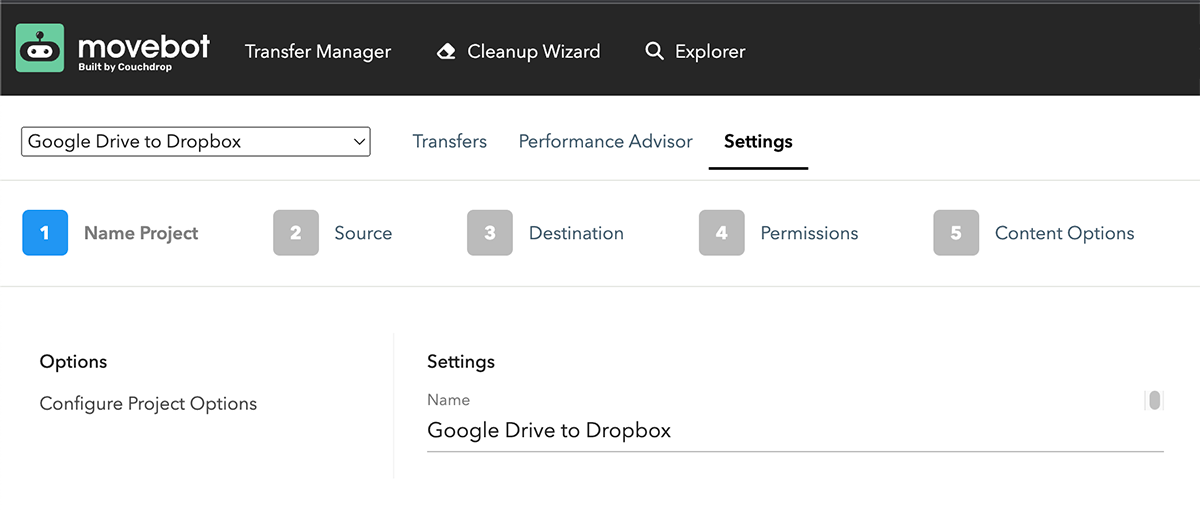Click the Explorer magnifier icon

654,51
